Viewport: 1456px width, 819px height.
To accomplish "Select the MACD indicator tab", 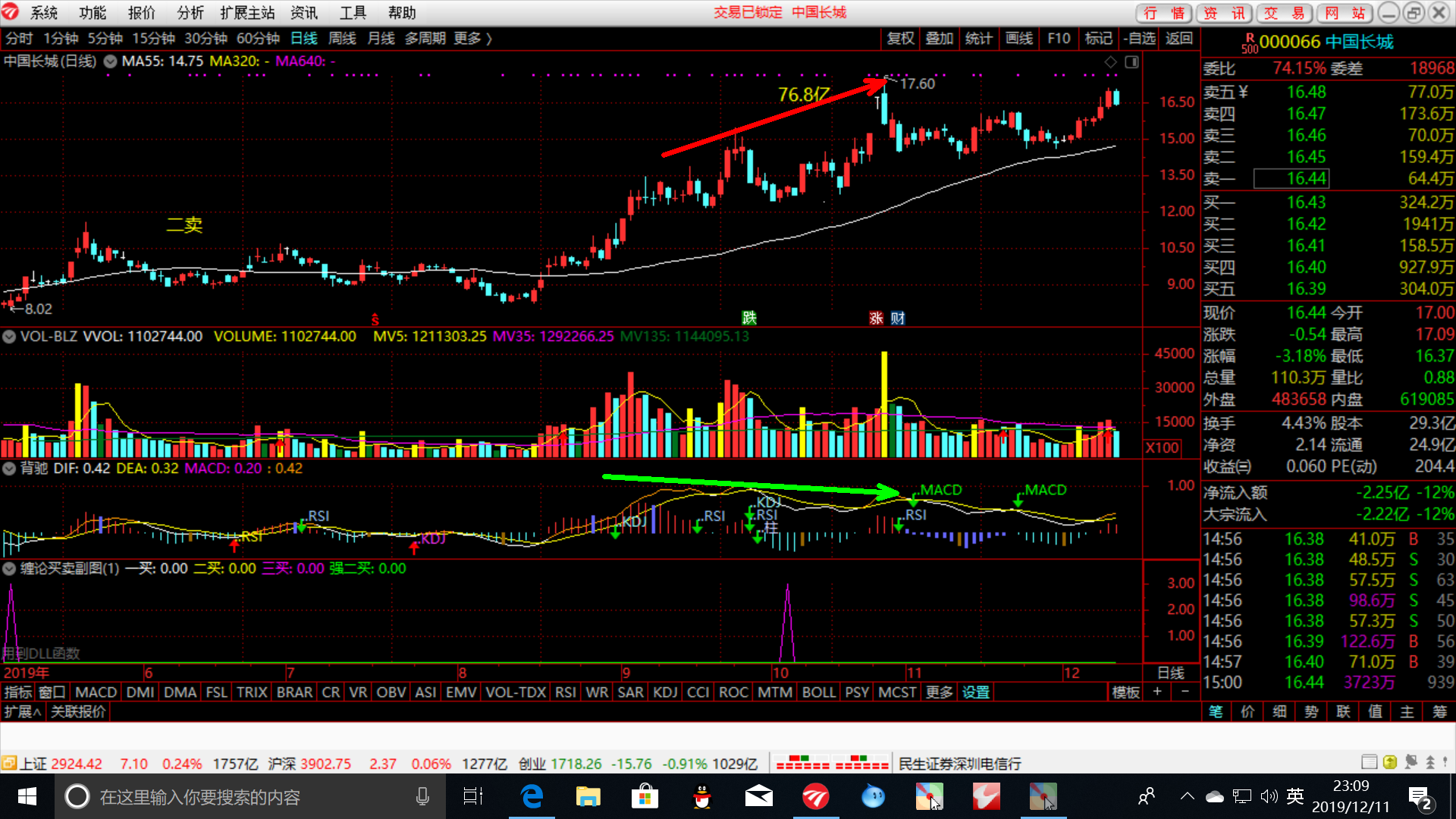I will click(x=96, y=692).
